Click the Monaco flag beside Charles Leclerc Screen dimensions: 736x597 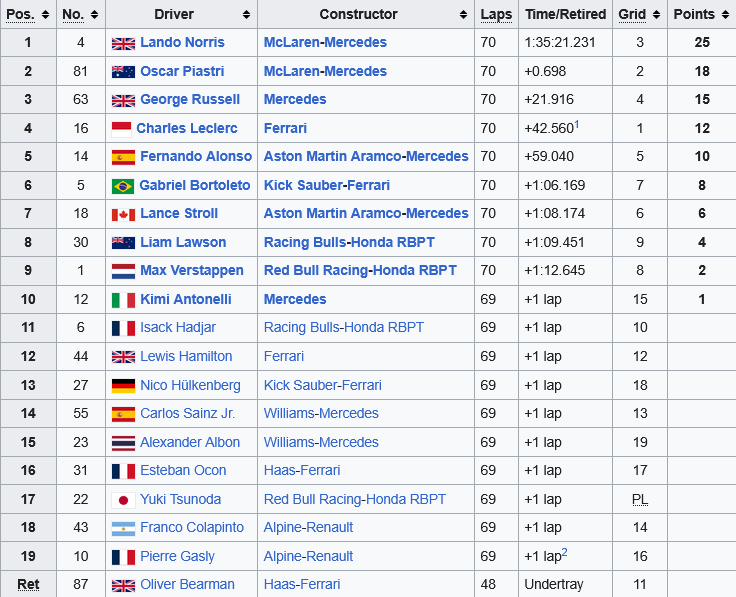(x=122, y=129)
